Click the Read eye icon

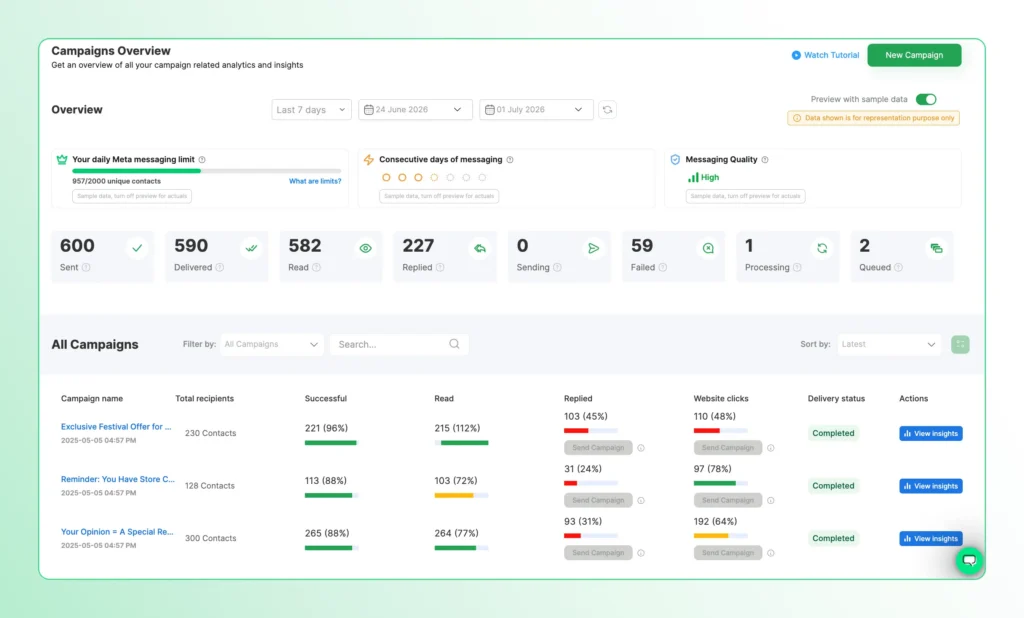coord(366,248)
